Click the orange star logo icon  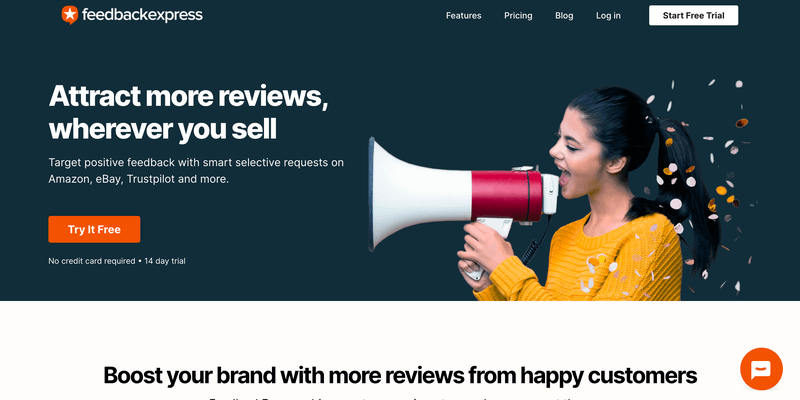tap(69, 15)
